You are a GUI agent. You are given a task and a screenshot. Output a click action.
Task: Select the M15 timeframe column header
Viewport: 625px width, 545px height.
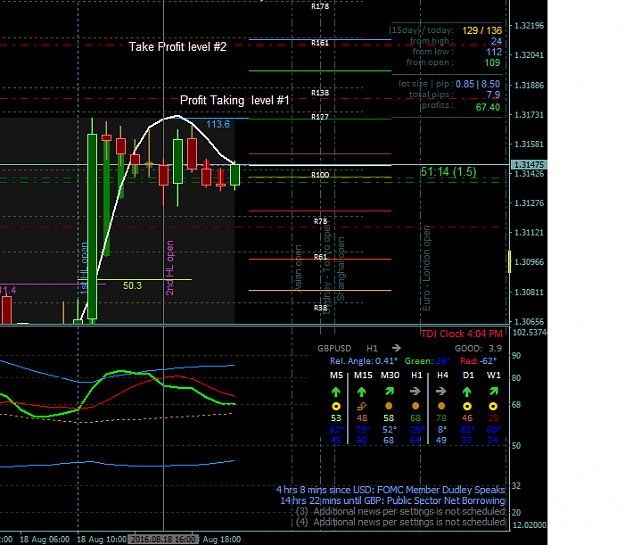(363, 375)
